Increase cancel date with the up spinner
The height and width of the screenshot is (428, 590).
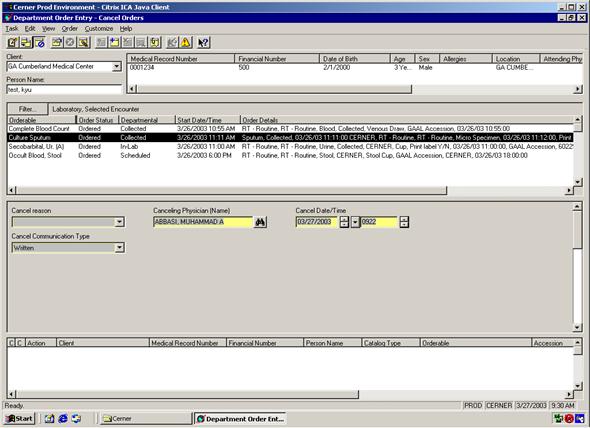tap(344, 219)
